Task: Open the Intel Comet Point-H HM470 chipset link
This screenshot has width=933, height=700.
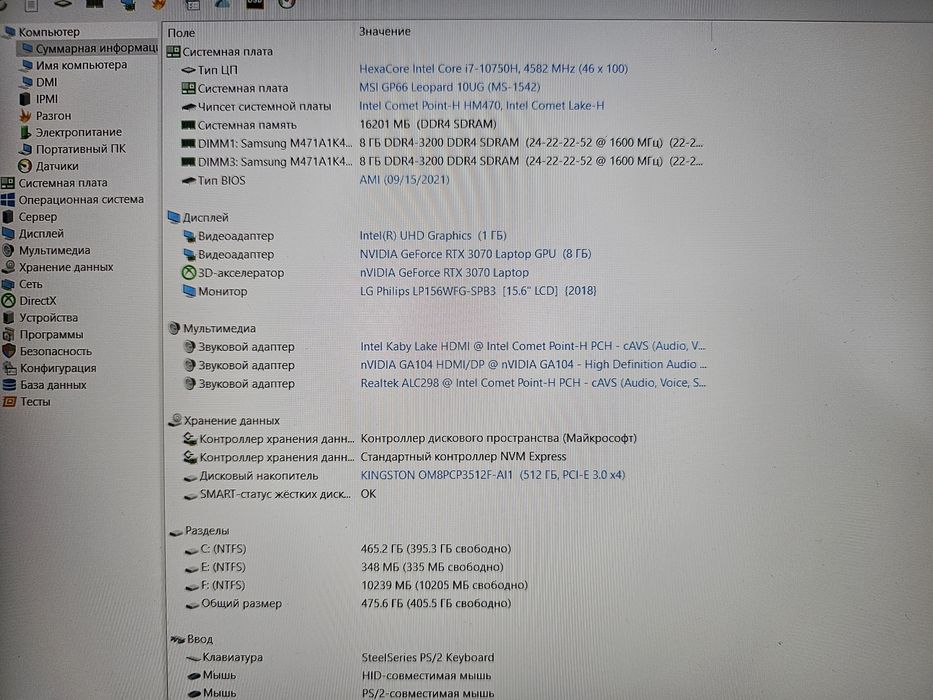Action: pyautogui.click(x=481, y=106)
